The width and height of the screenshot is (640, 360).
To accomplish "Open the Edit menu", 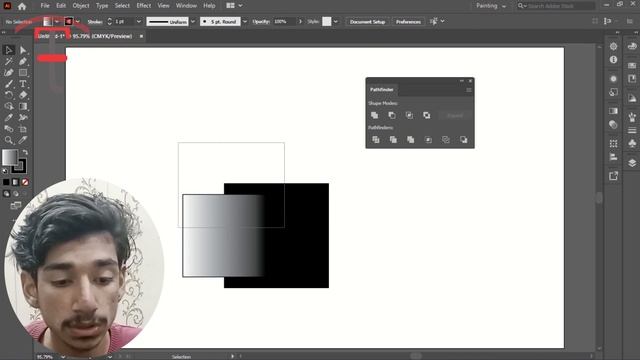I will pos(61,6).
